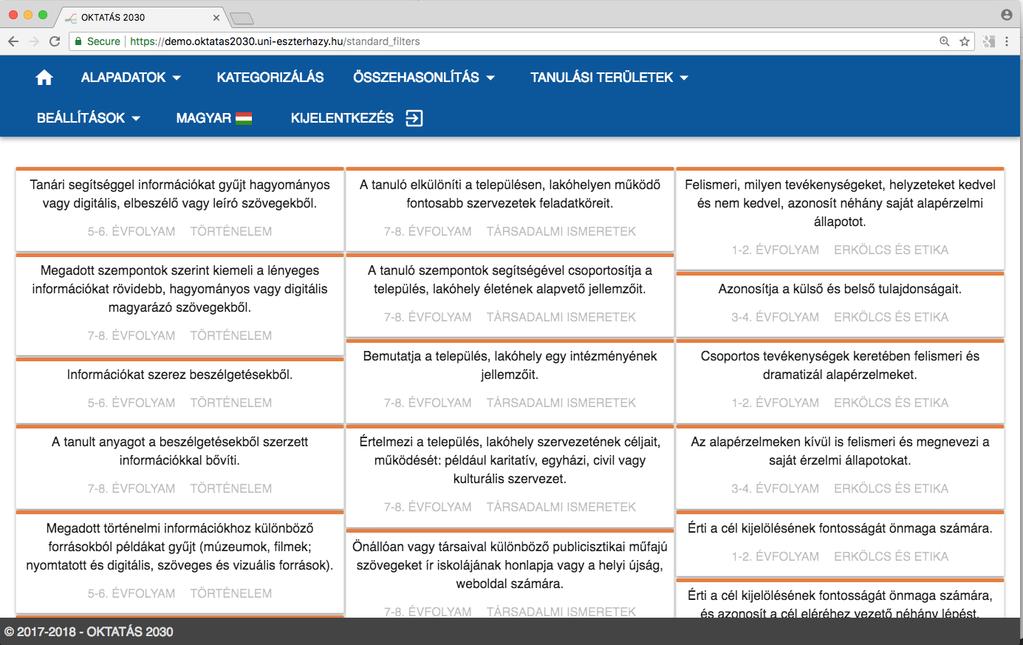Open card 'Információkat szerez beszélgetésekből'
The width and height of the screenshot is (1023, 645).
(x=179, y=390)
